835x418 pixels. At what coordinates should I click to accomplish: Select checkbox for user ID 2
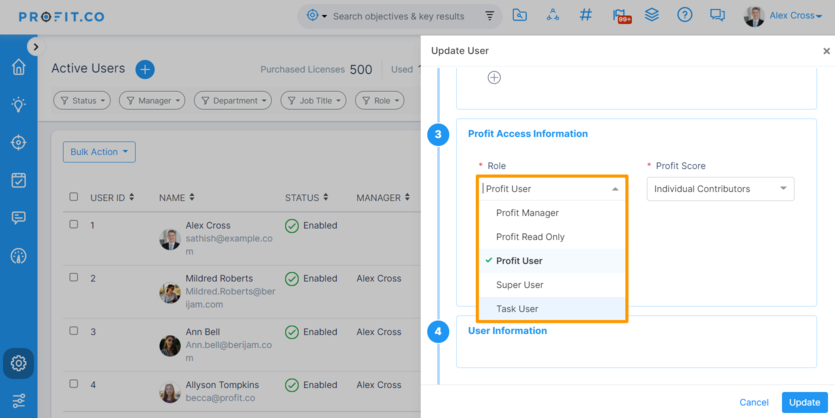pyautogui.click(x=73, y=277)
